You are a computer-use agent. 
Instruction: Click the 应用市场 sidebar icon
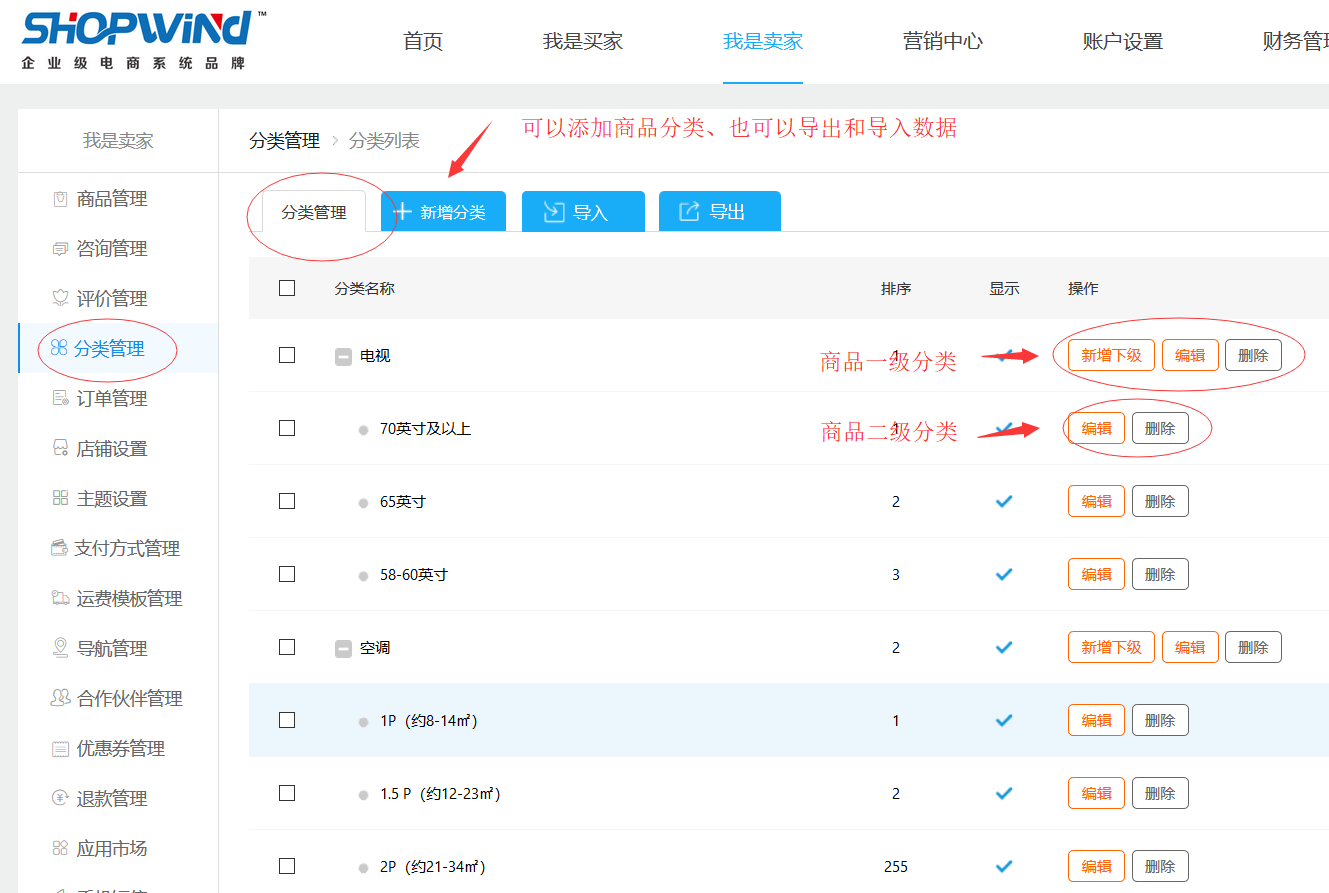click(60, 848)
